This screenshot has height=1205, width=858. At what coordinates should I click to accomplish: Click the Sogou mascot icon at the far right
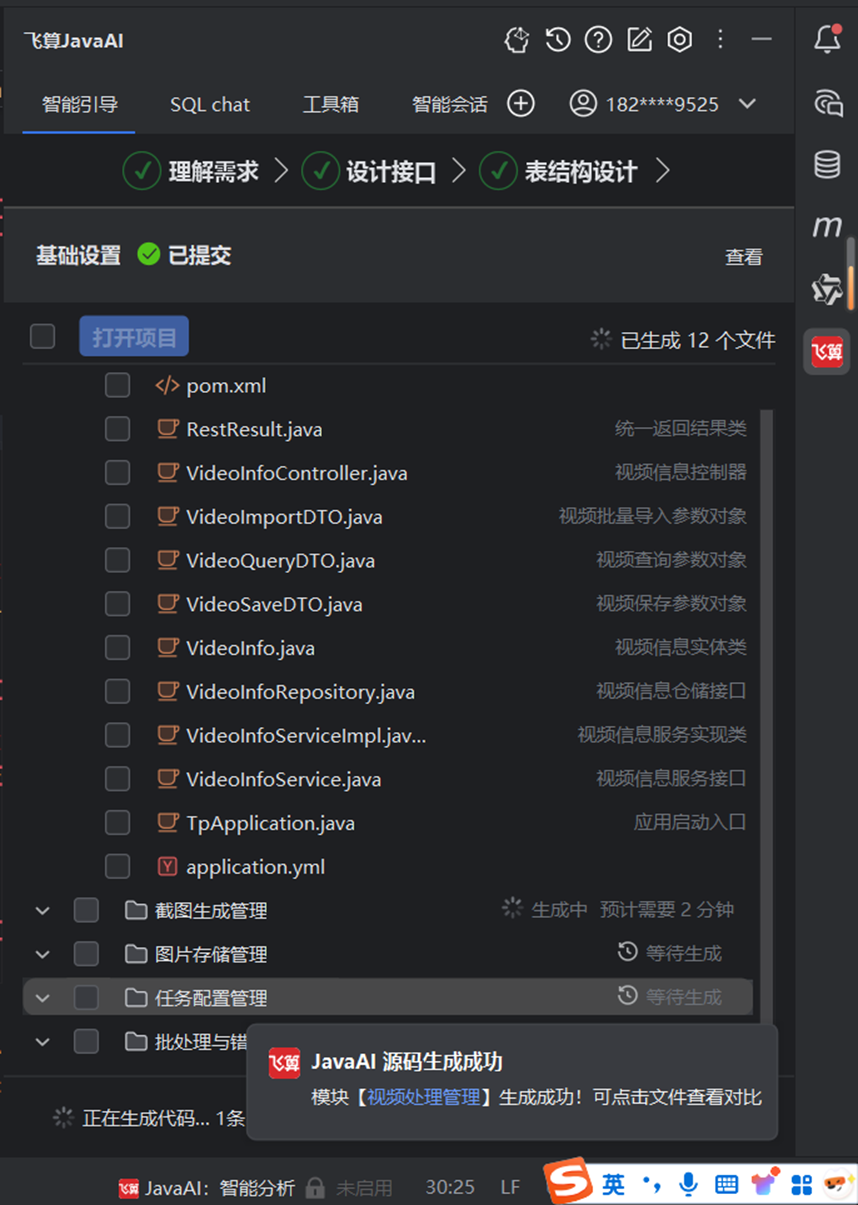[x=837, y=1185]
